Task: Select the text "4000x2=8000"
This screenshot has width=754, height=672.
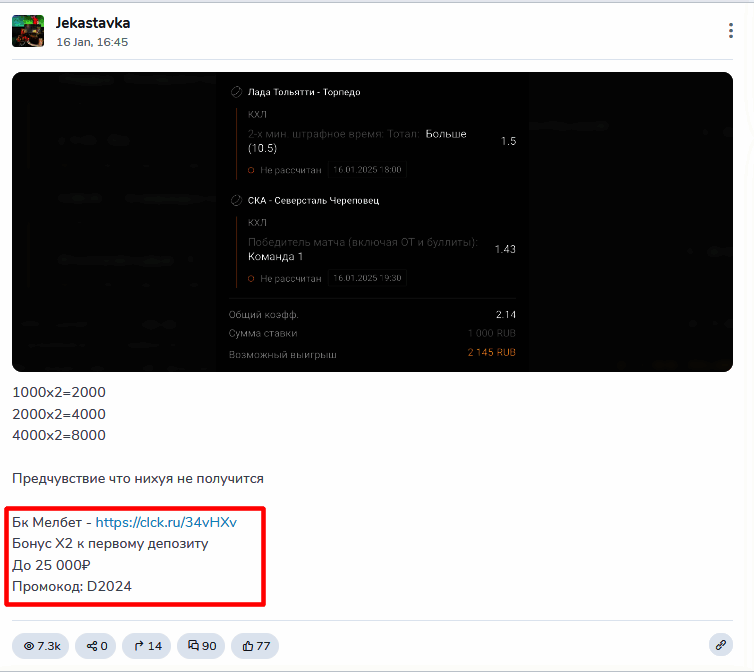Action: [x=59, y=435]
